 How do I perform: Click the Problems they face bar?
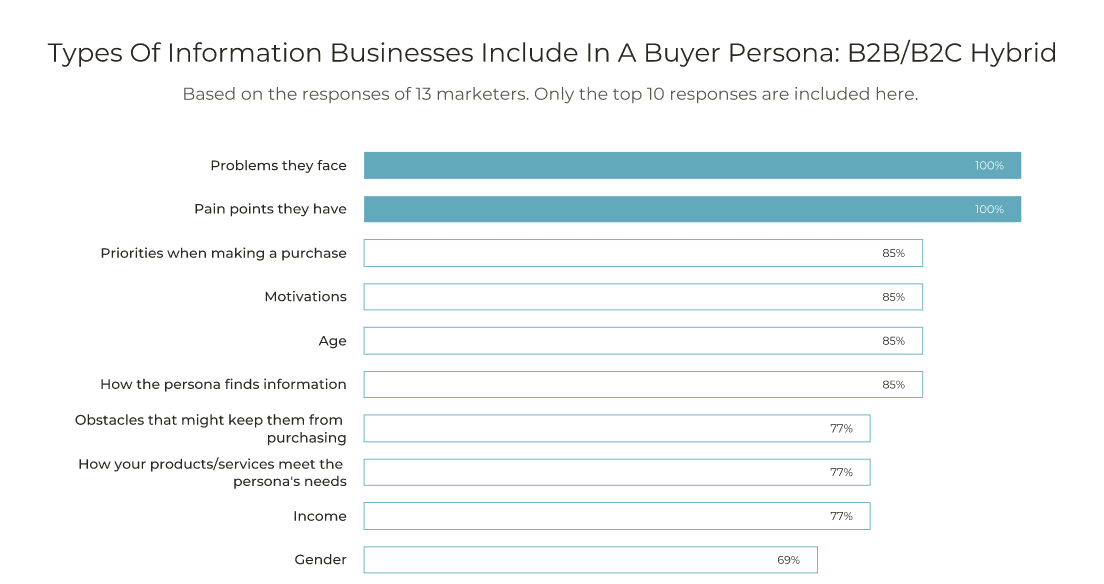point(692,166)
